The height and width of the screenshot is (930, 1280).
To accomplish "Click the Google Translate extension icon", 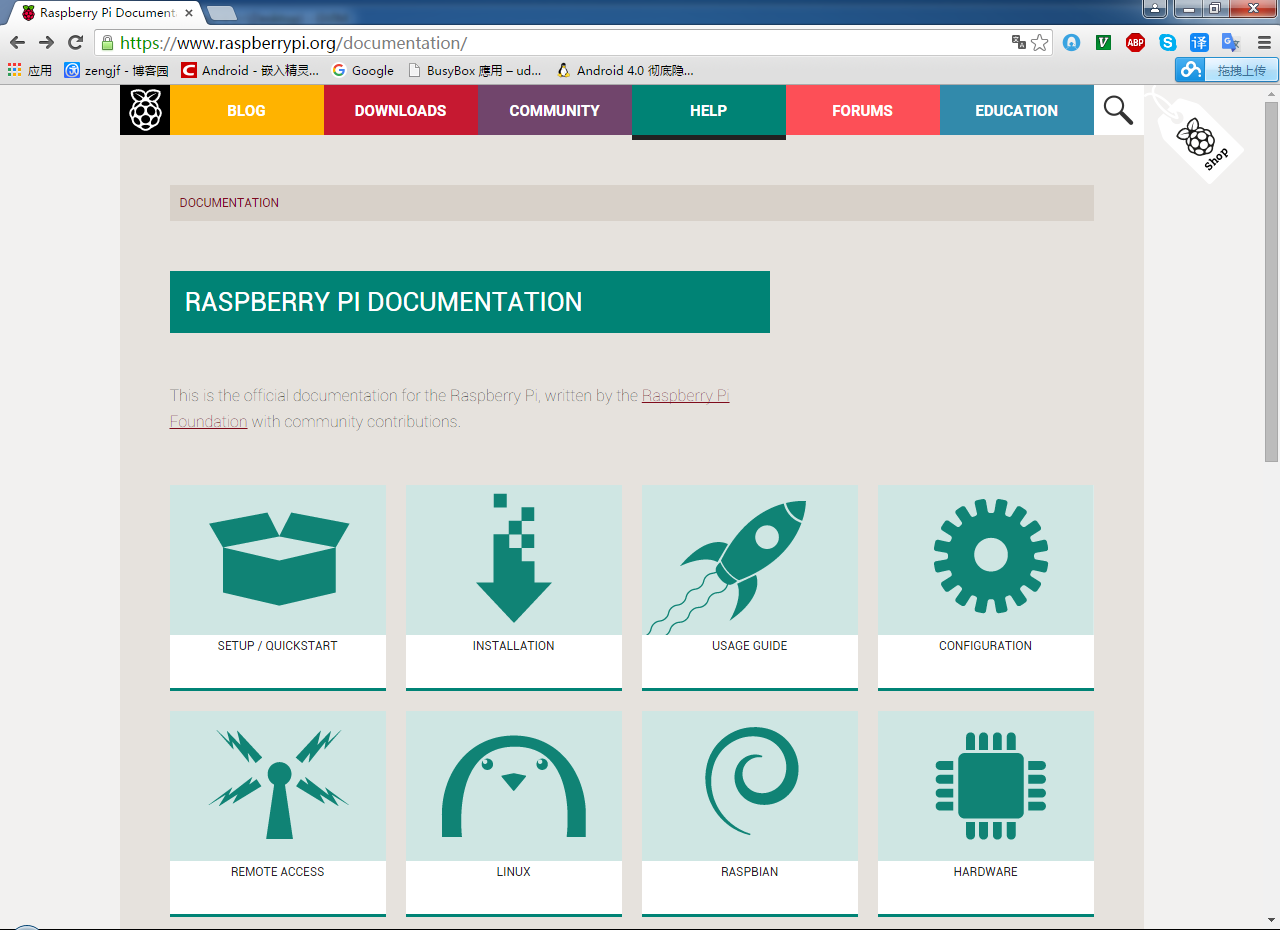I will click(1231, 42).
